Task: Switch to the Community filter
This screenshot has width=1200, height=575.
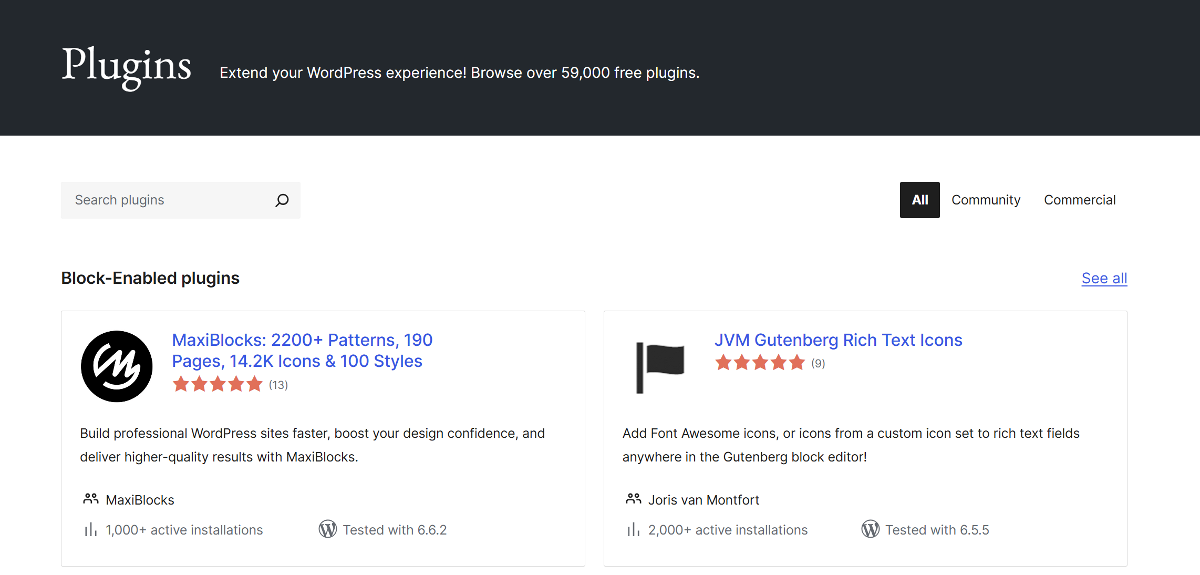Action: pos(986,200)
